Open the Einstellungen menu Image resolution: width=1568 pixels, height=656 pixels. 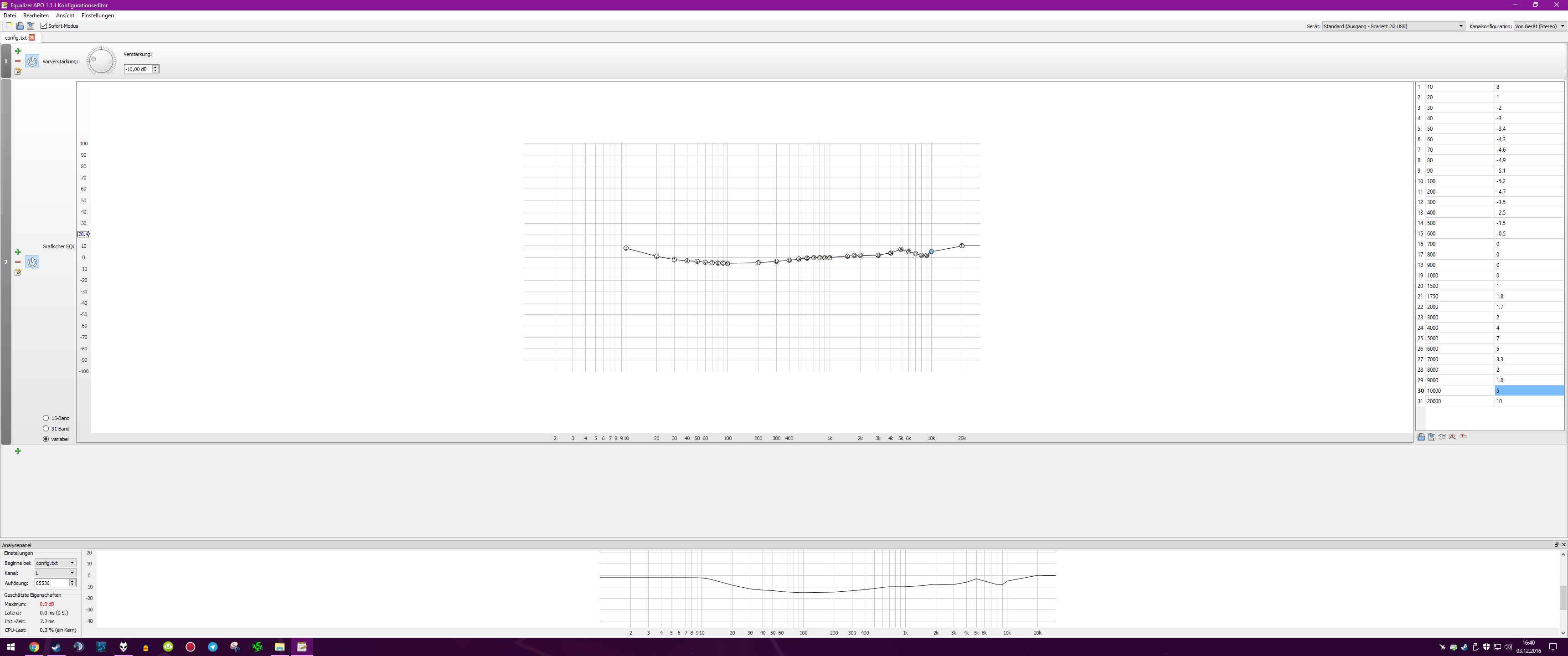coord(98,15)
